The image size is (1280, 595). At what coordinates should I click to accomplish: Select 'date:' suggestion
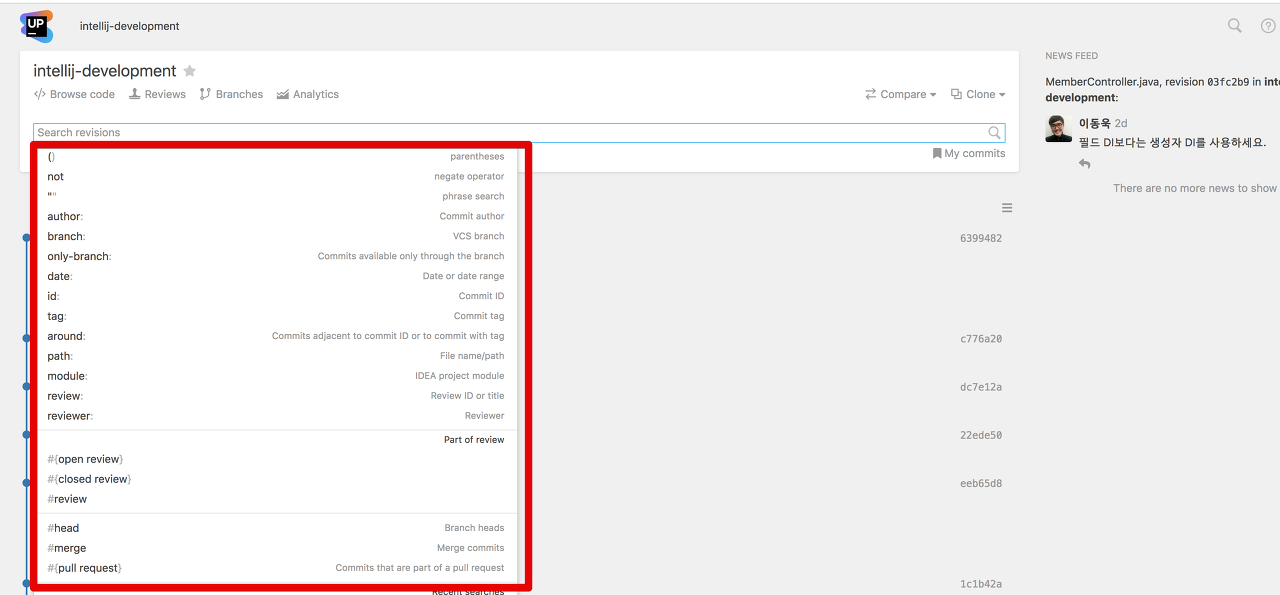276,277
